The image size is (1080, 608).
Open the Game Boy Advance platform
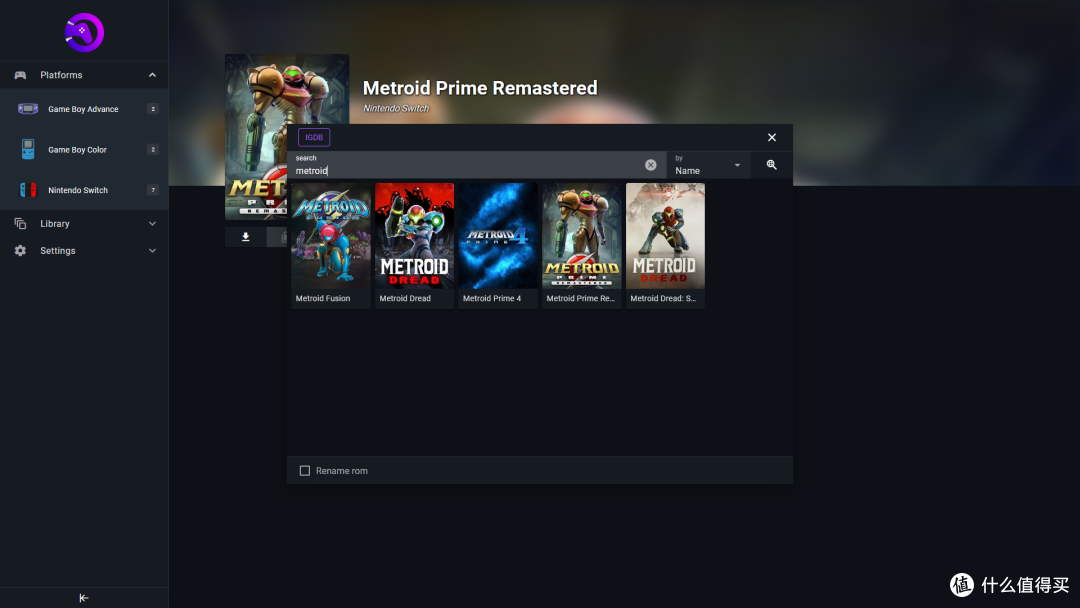[83, 109]
